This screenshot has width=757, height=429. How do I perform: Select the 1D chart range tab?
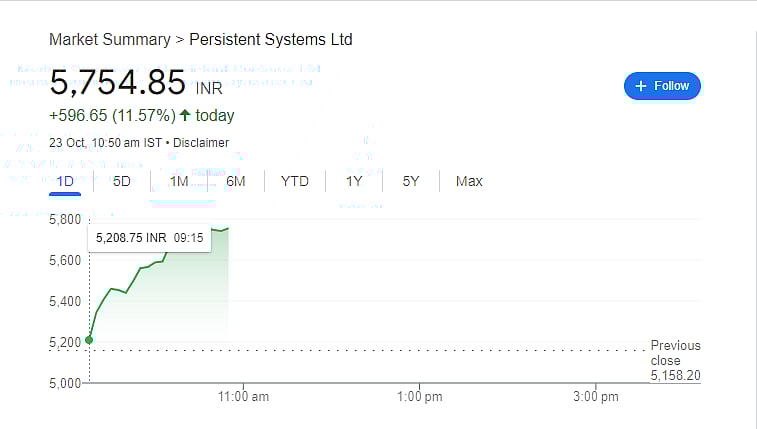(x=66, y=181)
